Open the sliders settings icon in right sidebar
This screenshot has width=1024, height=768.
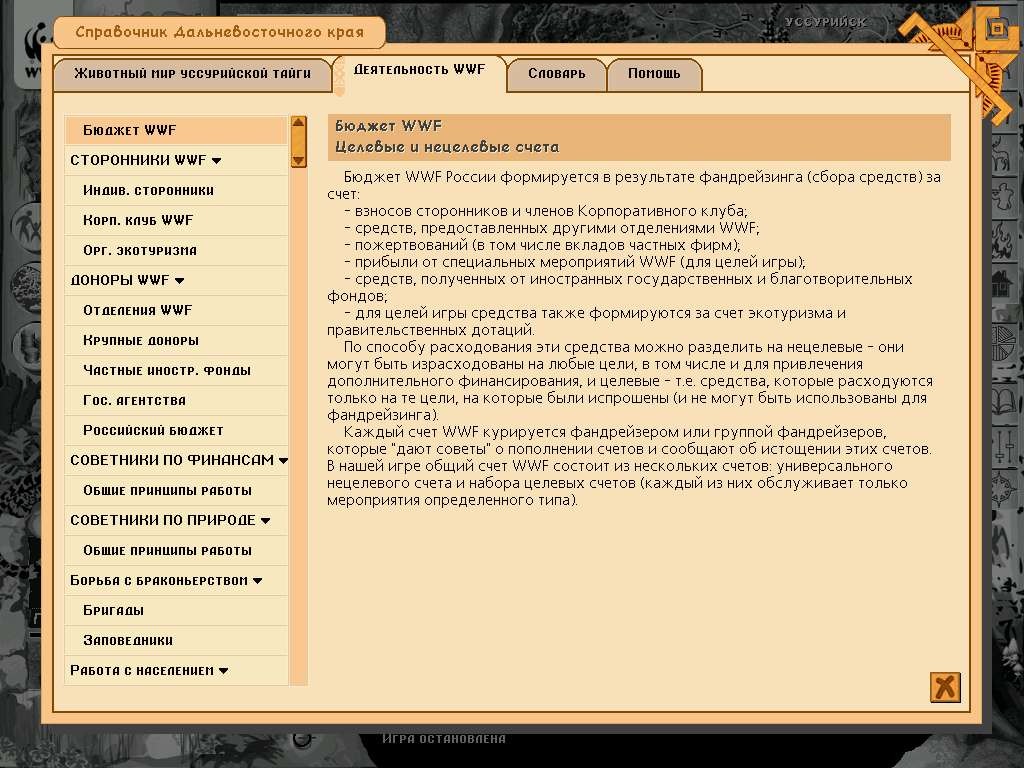(x=1002, y=445)
